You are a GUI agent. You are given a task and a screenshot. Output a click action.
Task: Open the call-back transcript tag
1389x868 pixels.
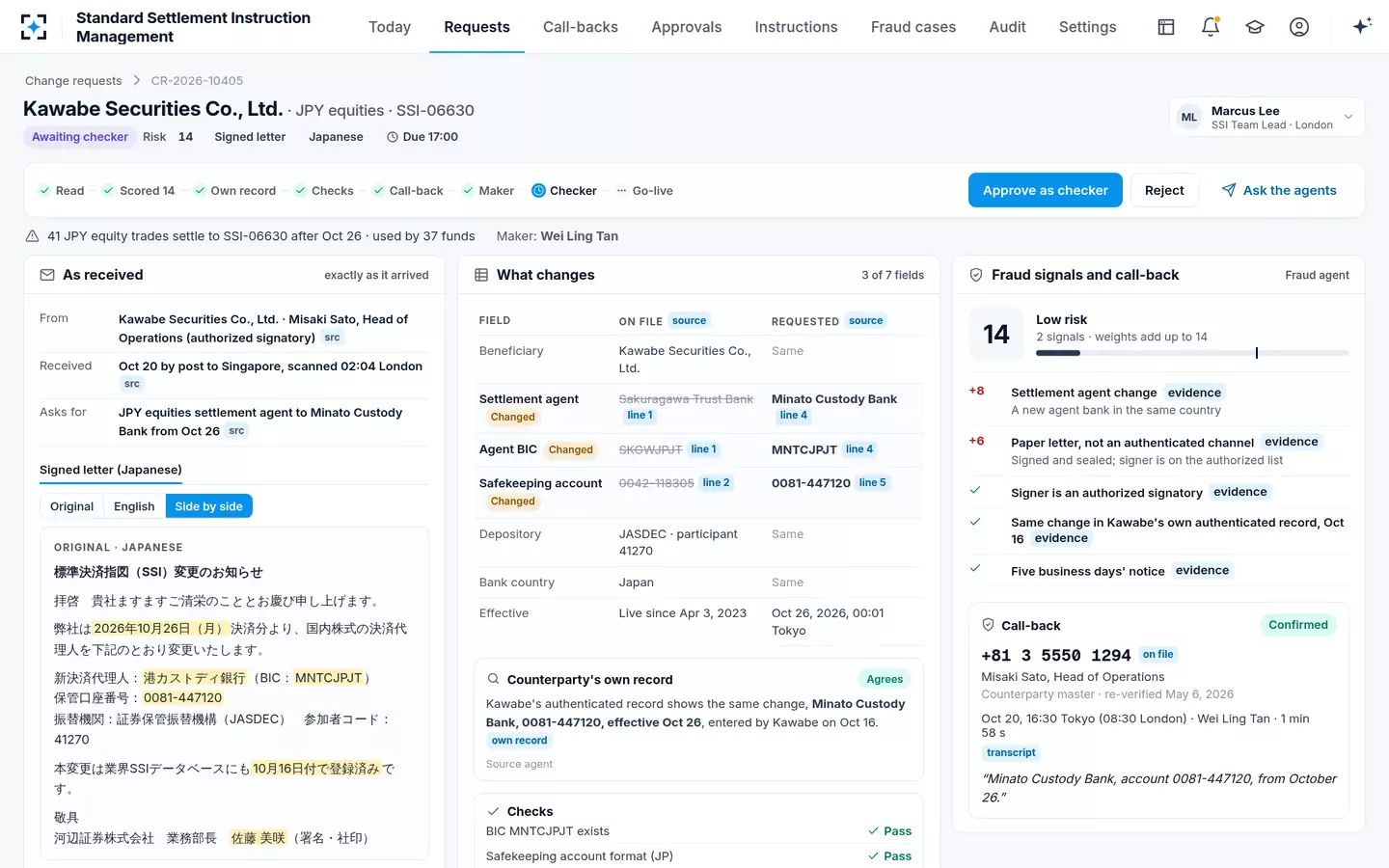[x=1011, y=752]
